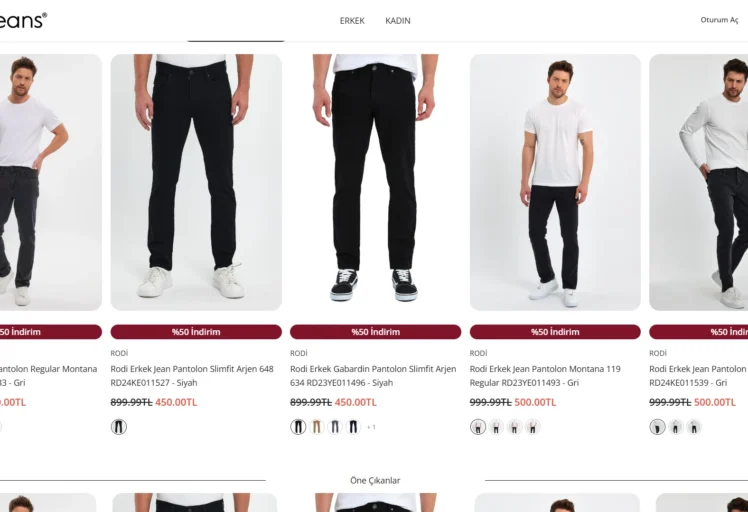Open the ERKEK menu
Screen dimensions: 748x512
[352, 21]
